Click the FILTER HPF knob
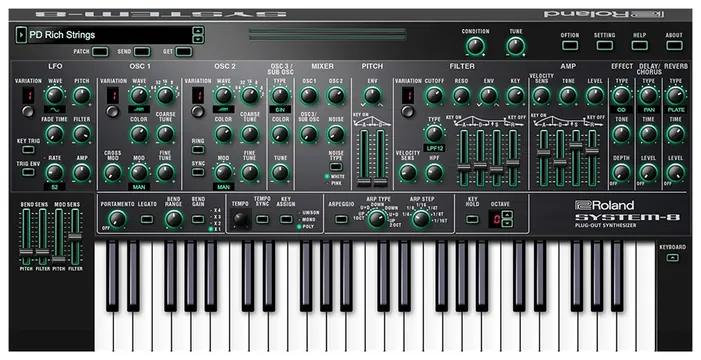 (x=434, y=172)
